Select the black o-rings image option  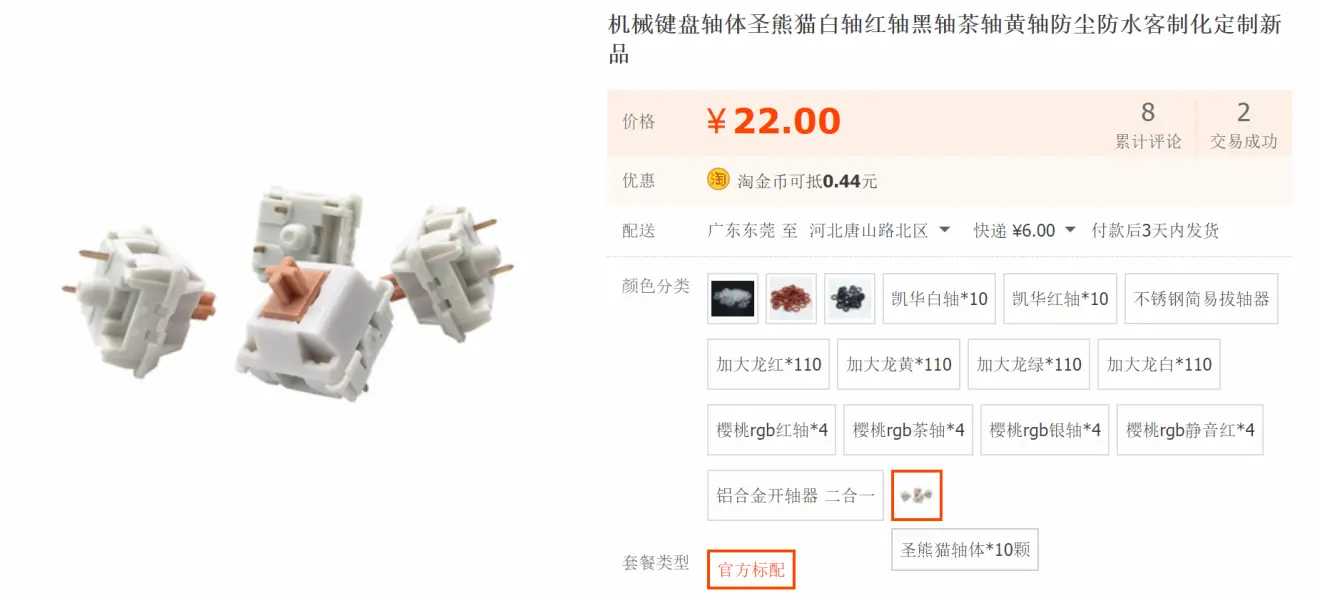(x=850, y=299)
